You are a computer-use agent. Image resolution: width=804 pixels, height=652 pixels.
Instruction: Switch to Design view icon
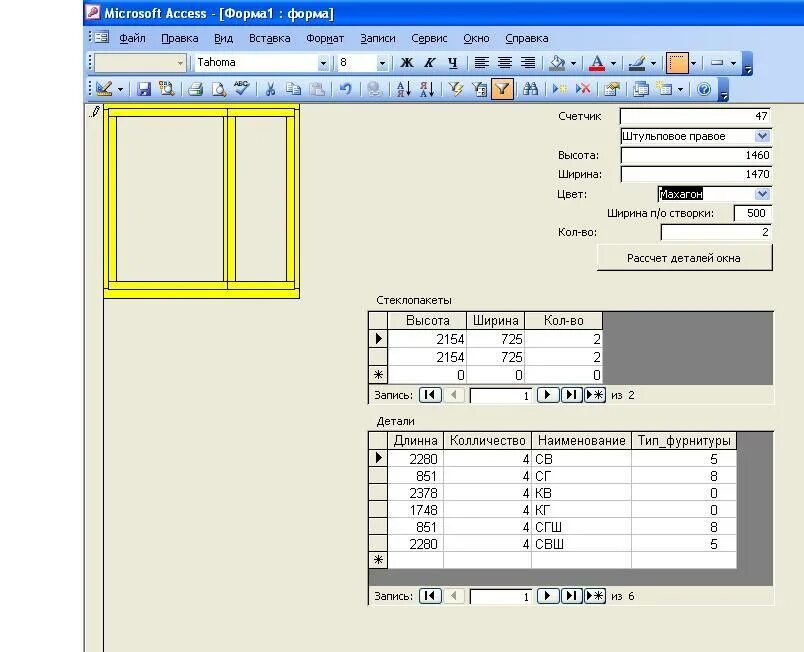point(104,89)
